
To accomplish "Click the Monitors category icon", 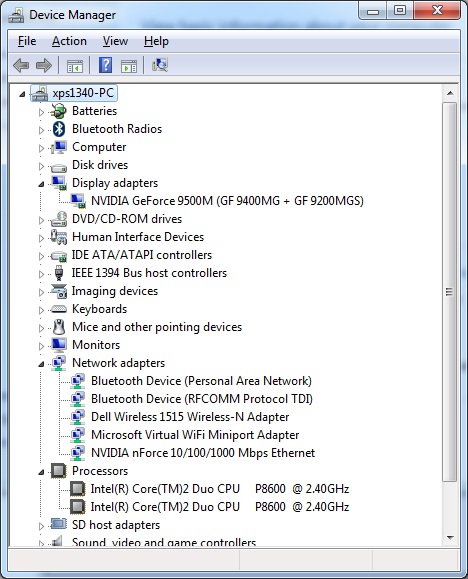I will (x=59, y=345).
